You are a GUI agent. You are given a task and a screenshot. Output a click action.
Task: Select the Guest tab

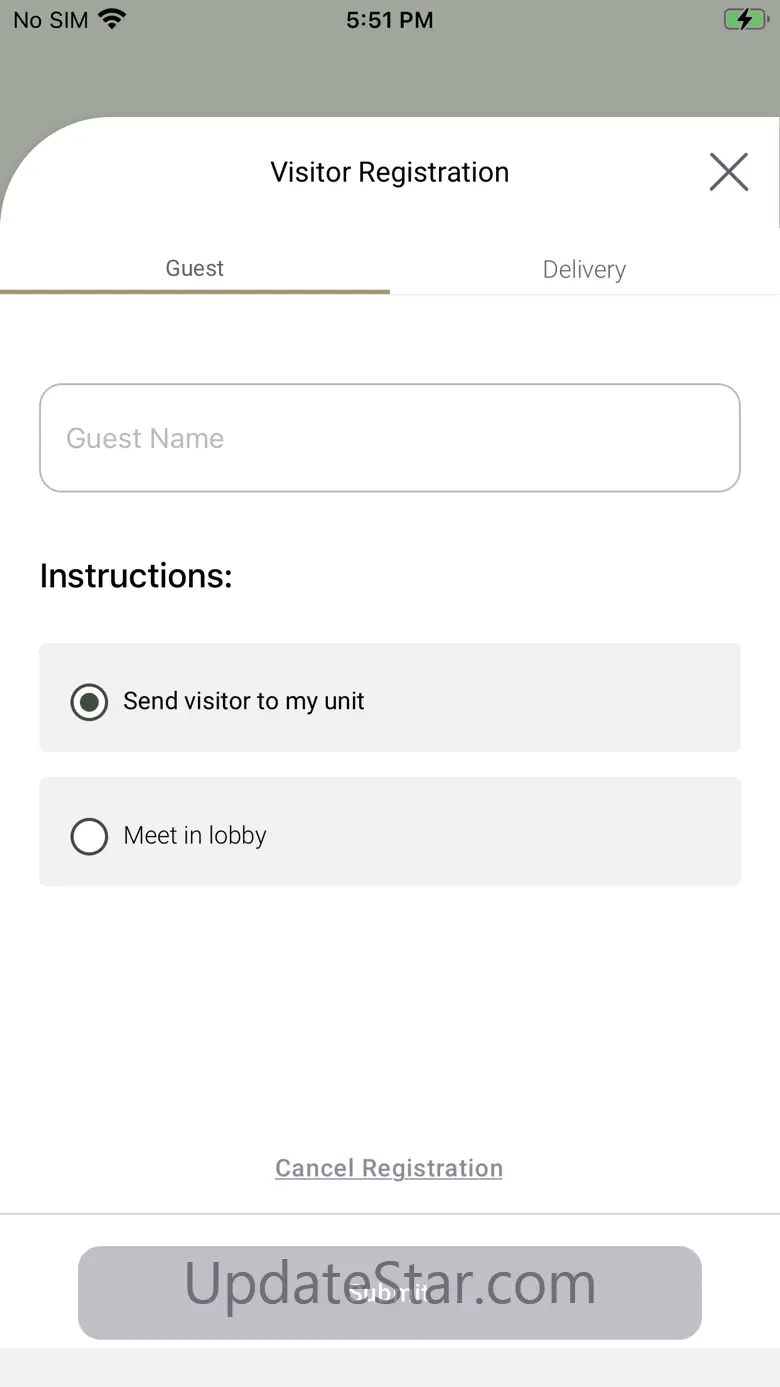[195, 268]
